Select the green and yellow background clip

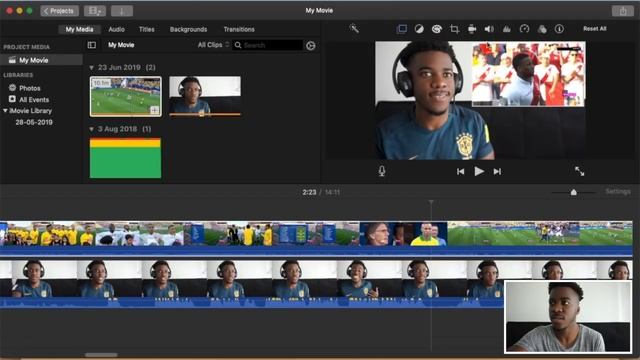[125, 158]
